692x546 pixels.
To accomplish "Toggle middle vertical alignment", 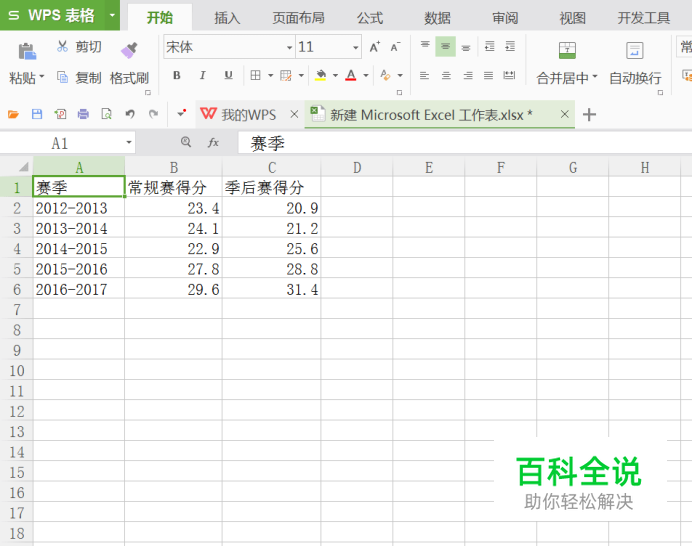I will click(x=445, y=46).
